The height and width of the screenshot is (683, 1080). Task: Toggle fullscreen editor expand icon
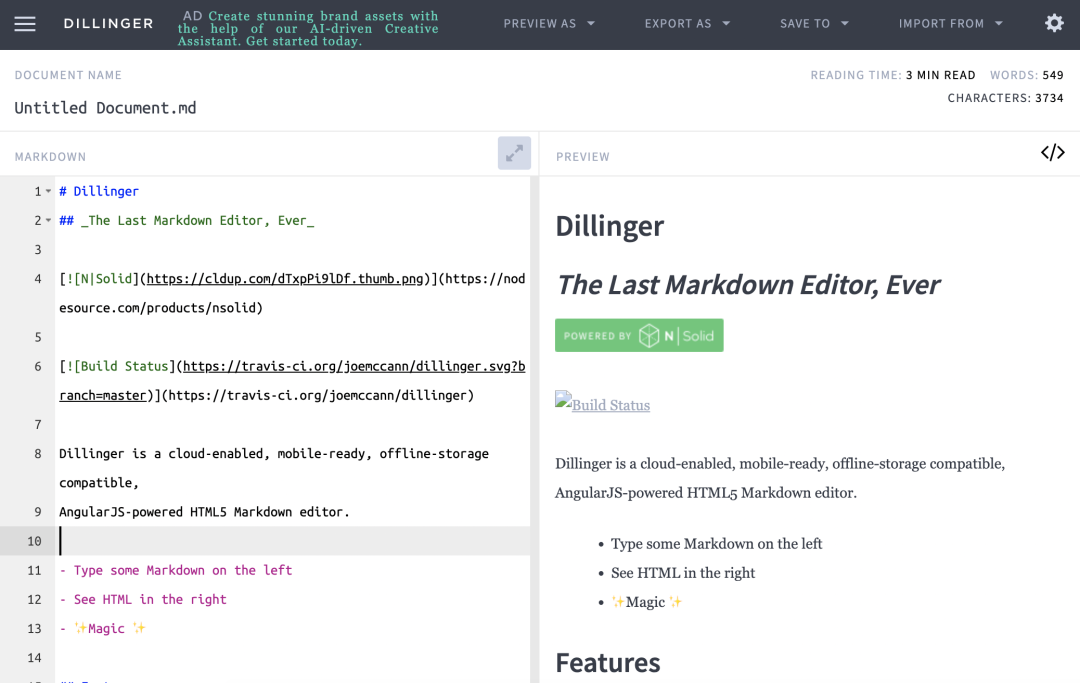click(514, 153)
